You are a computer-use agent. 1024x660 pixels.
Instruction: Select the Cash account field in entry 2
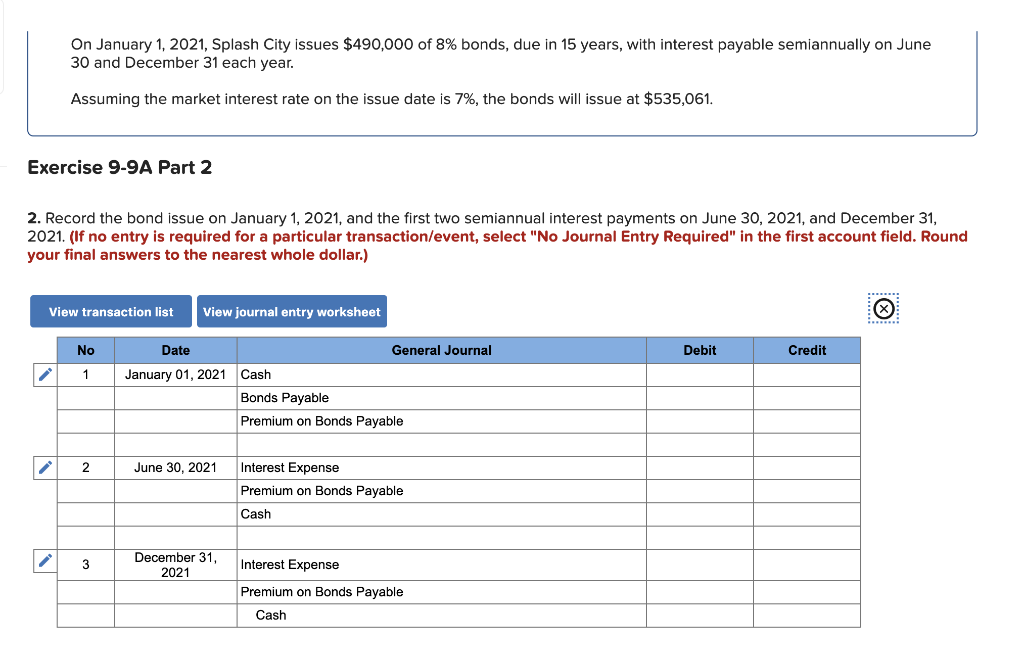(440, 513)
